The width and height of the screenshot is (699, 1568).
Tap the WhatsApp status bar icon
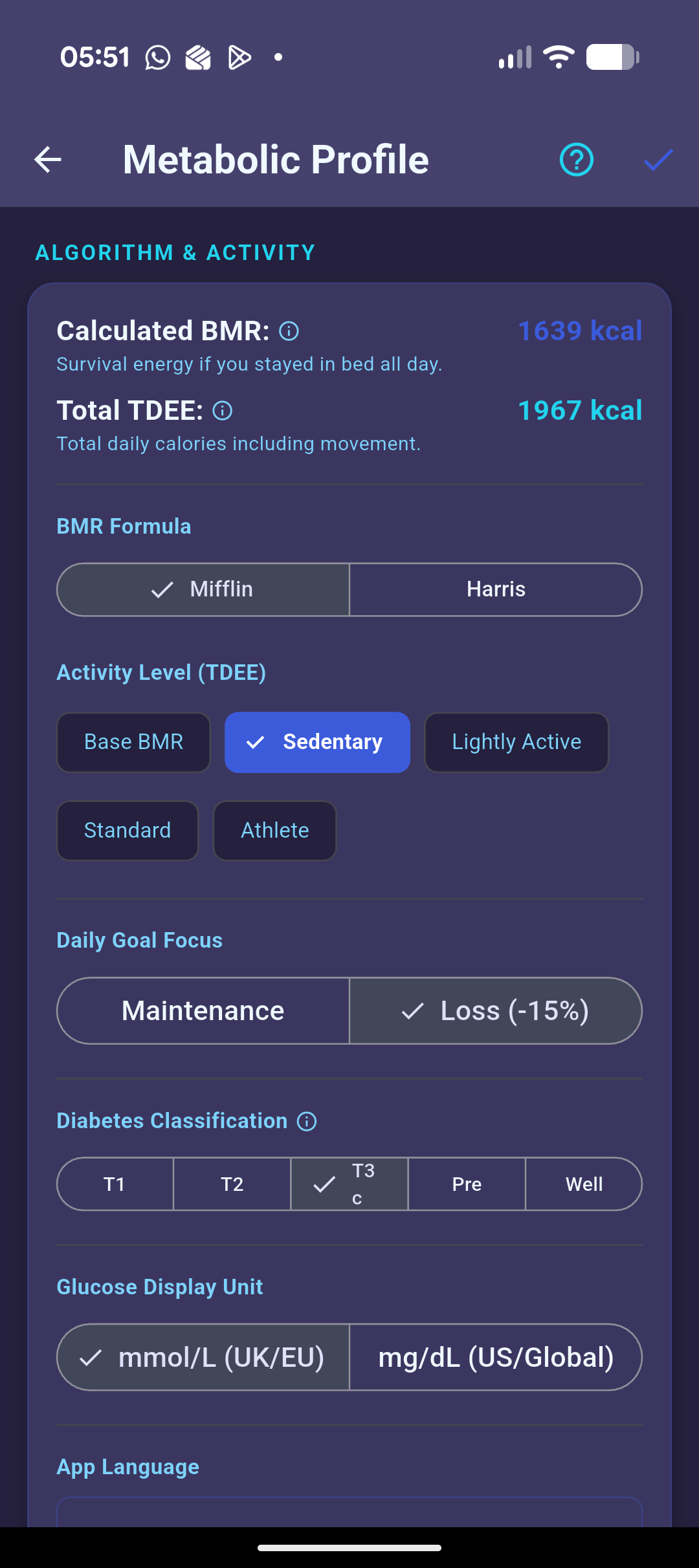pyautogui.click(x=157, y=58)
